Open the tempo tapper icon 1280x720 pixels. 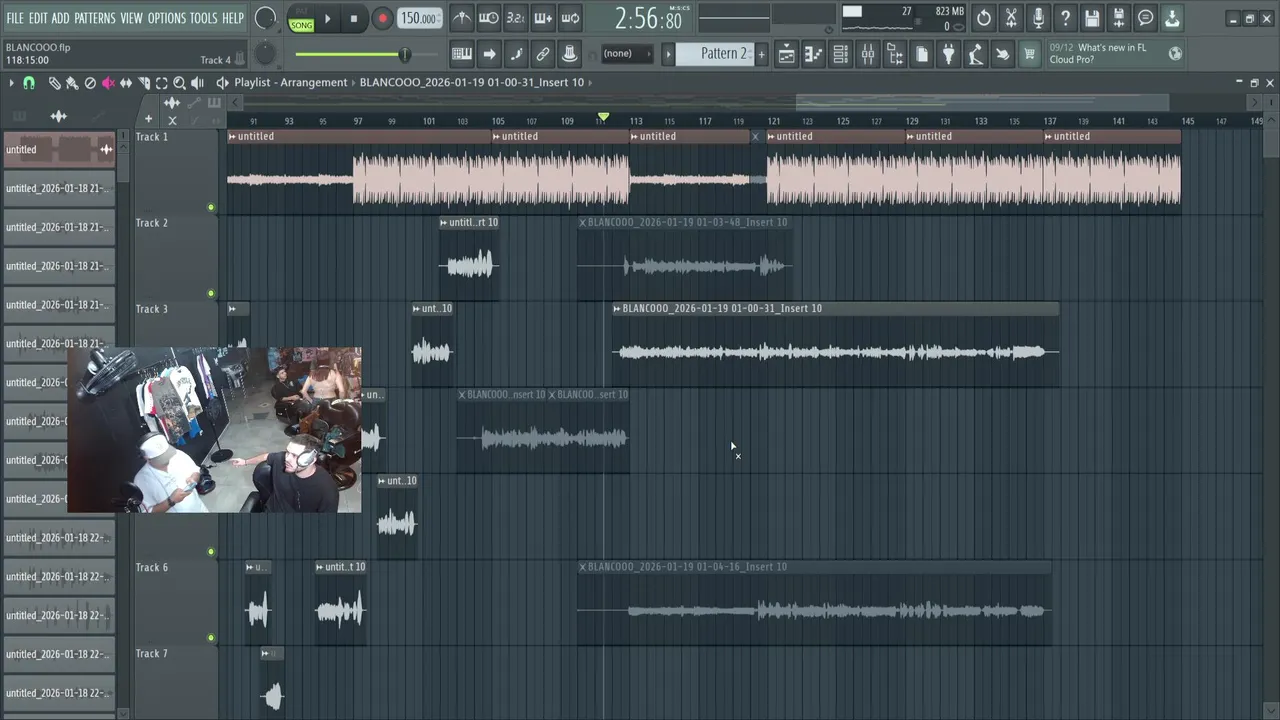pyautogui.click(x=976, y=54)
